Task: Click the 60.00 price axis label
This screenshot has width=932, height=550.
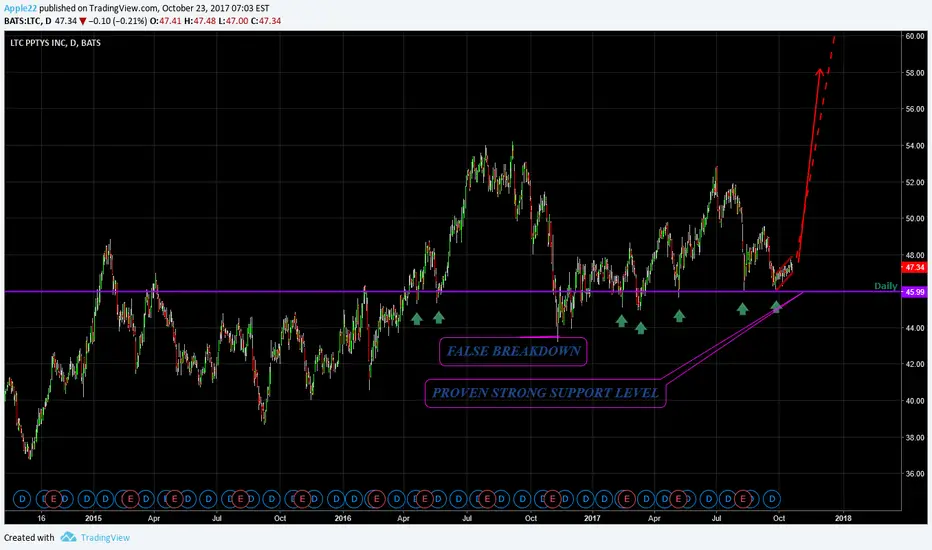Action: [915, 36]
